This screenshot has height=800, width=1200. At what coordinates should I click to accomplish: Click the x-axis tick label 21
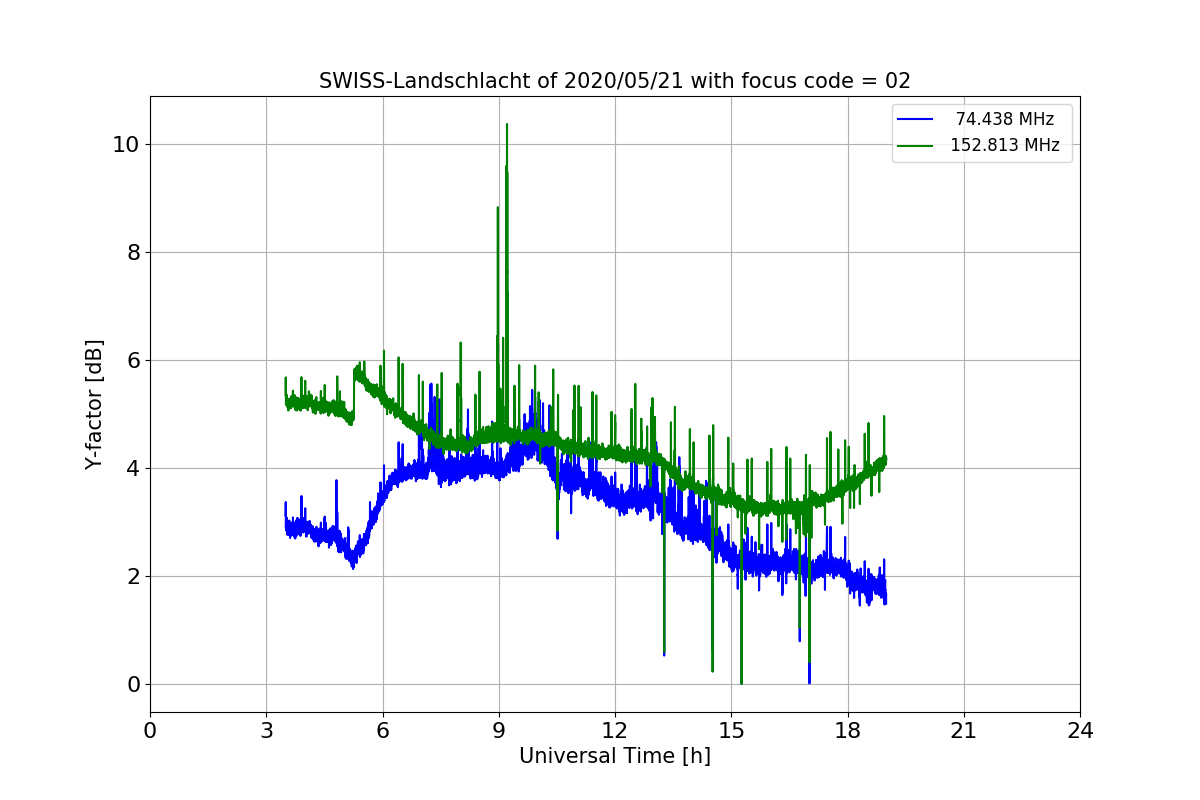tap(964, 732)
